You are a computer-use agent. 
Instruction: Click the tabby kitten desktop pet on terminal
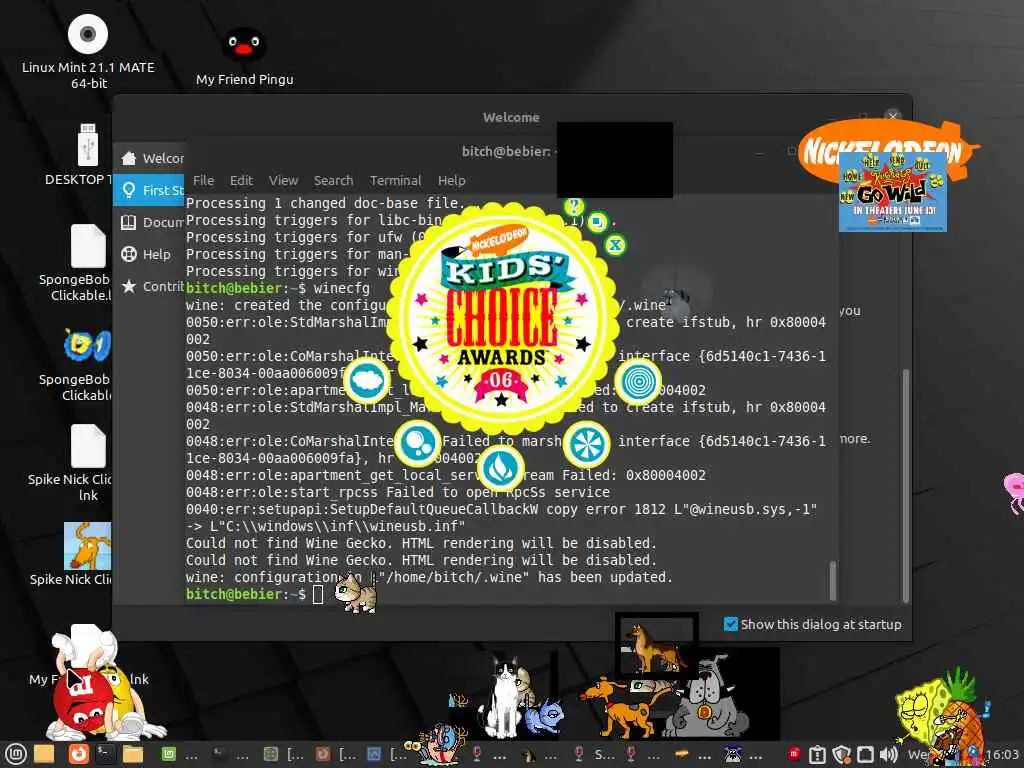tap(356, 593)
